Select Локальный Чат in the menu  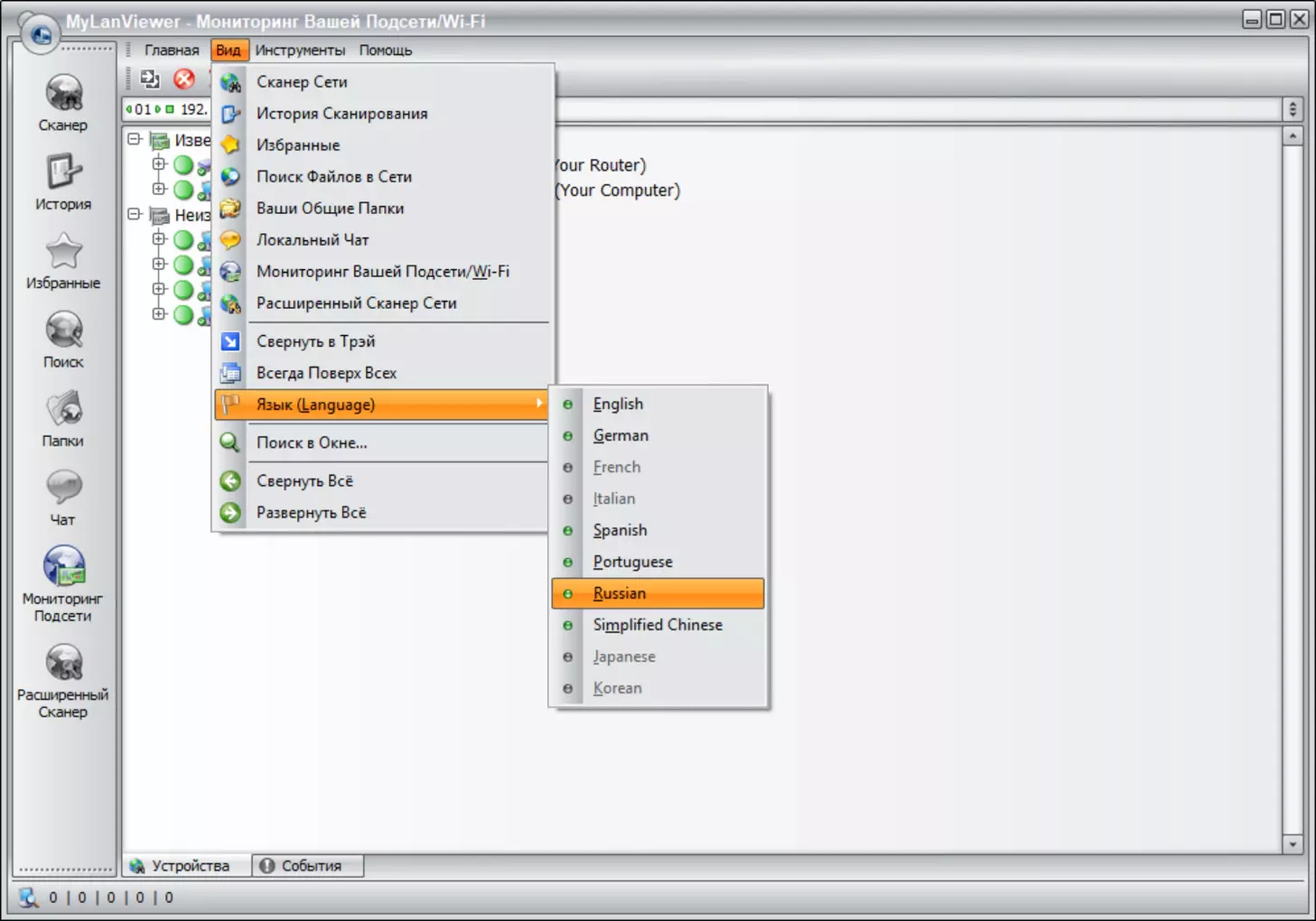click(383, 240)
